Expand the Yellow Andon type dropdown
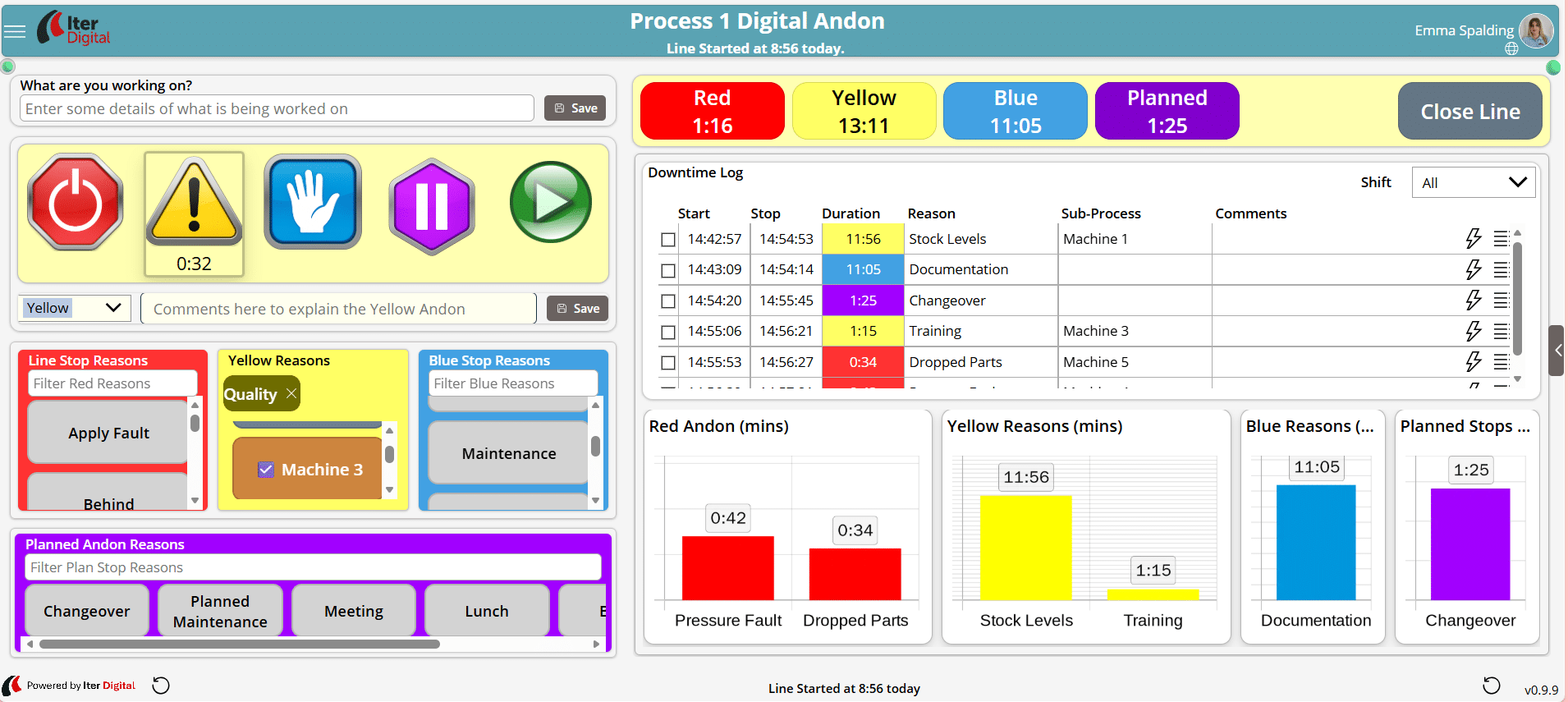 73,308
